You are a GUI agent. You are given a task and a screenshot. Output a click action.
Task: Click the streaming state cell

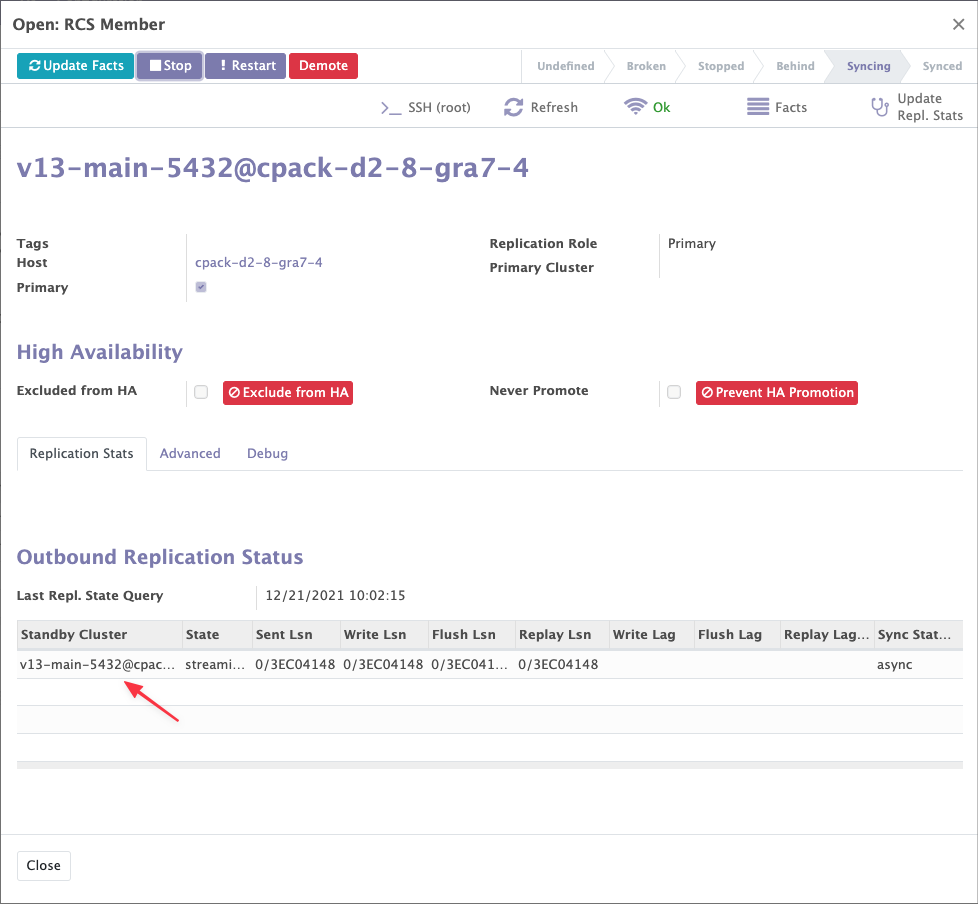point(215,664)
